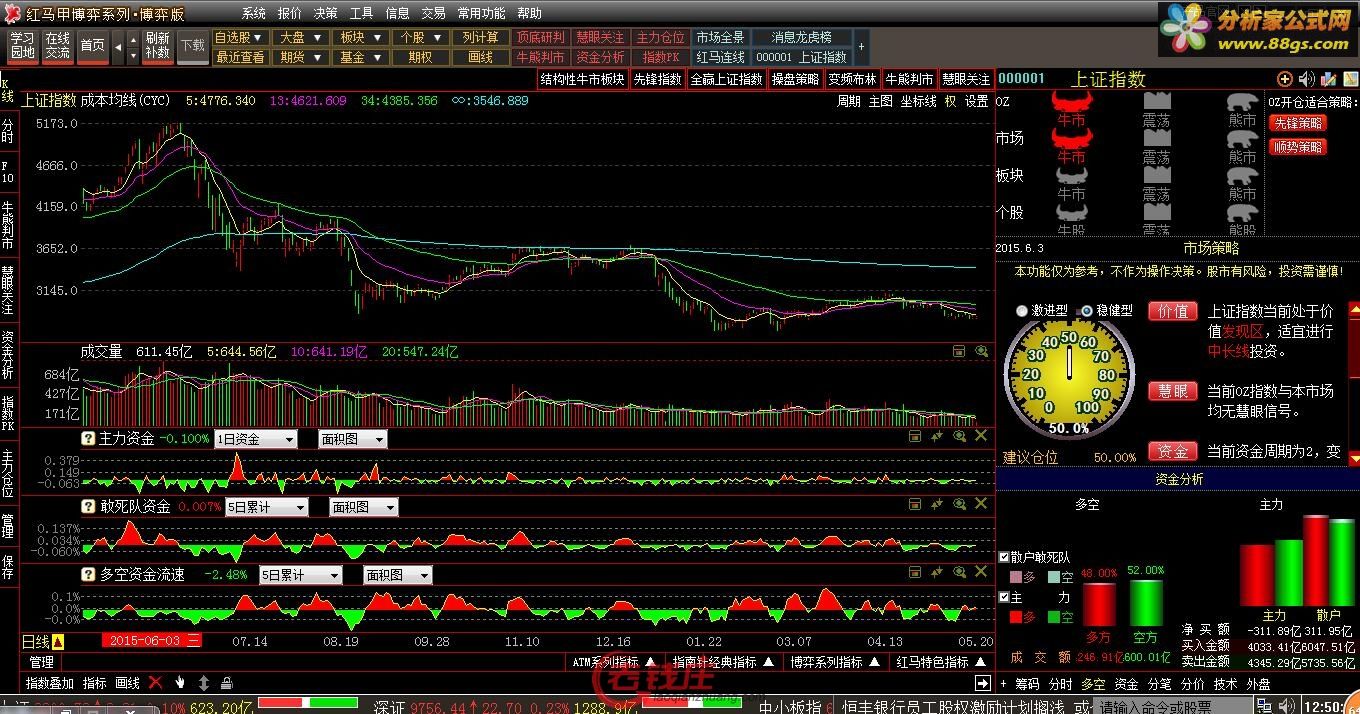Open the 常用功能 menu
Screen dimensions: 1360x714
[x=481, y=13]
